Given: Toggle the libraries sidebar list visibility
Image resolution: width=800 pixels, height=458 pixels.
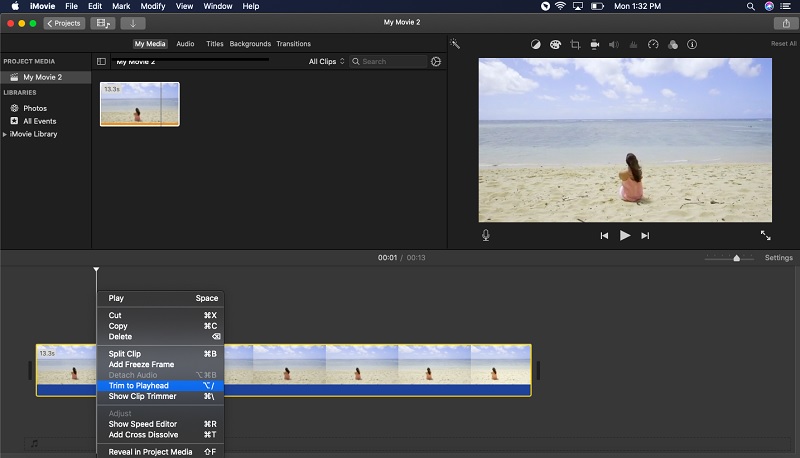Looking at the screenshot, I should pos(101,62).
